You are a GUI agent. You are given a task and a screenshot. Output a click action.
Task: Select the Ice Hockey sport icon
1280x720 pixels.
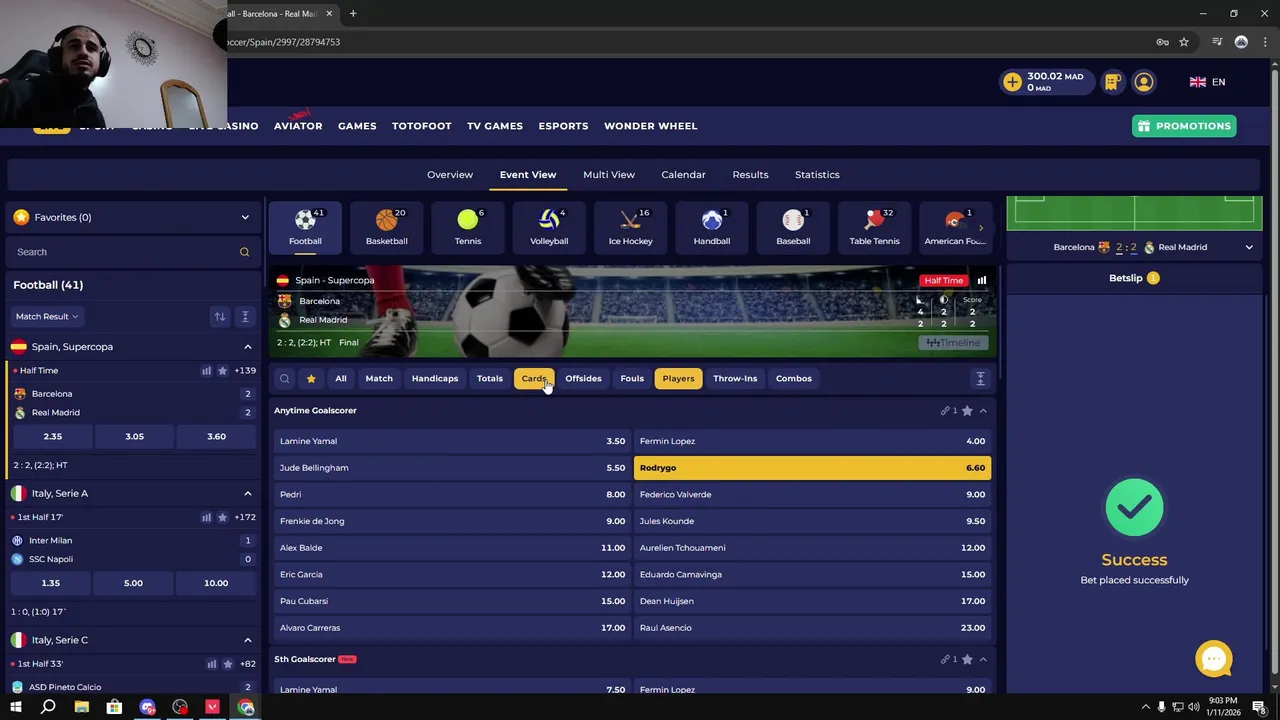pyautogui.click(x=630, y=227)
